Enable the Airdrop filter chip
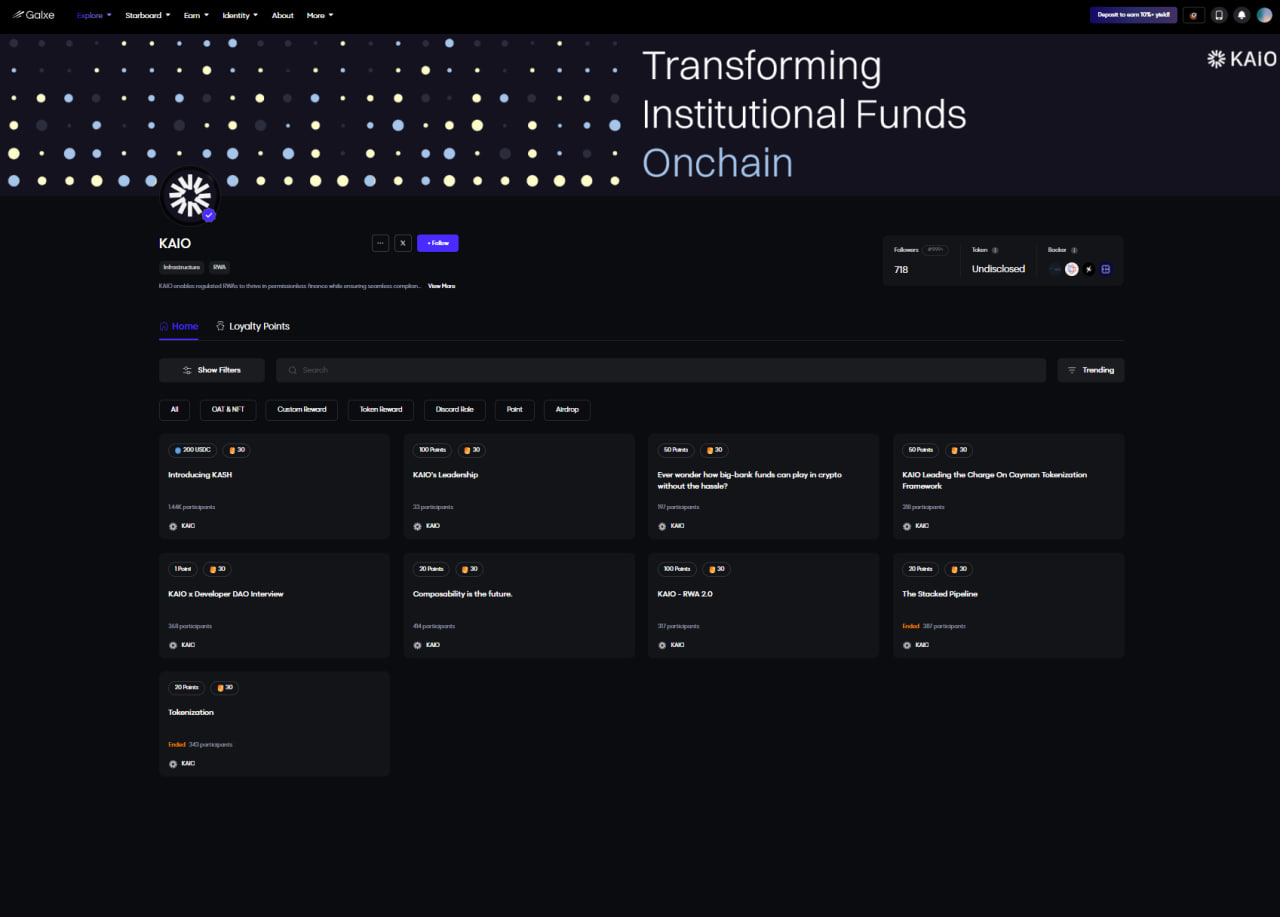Screen dimensions: 1280x917 tap(567, 410)
